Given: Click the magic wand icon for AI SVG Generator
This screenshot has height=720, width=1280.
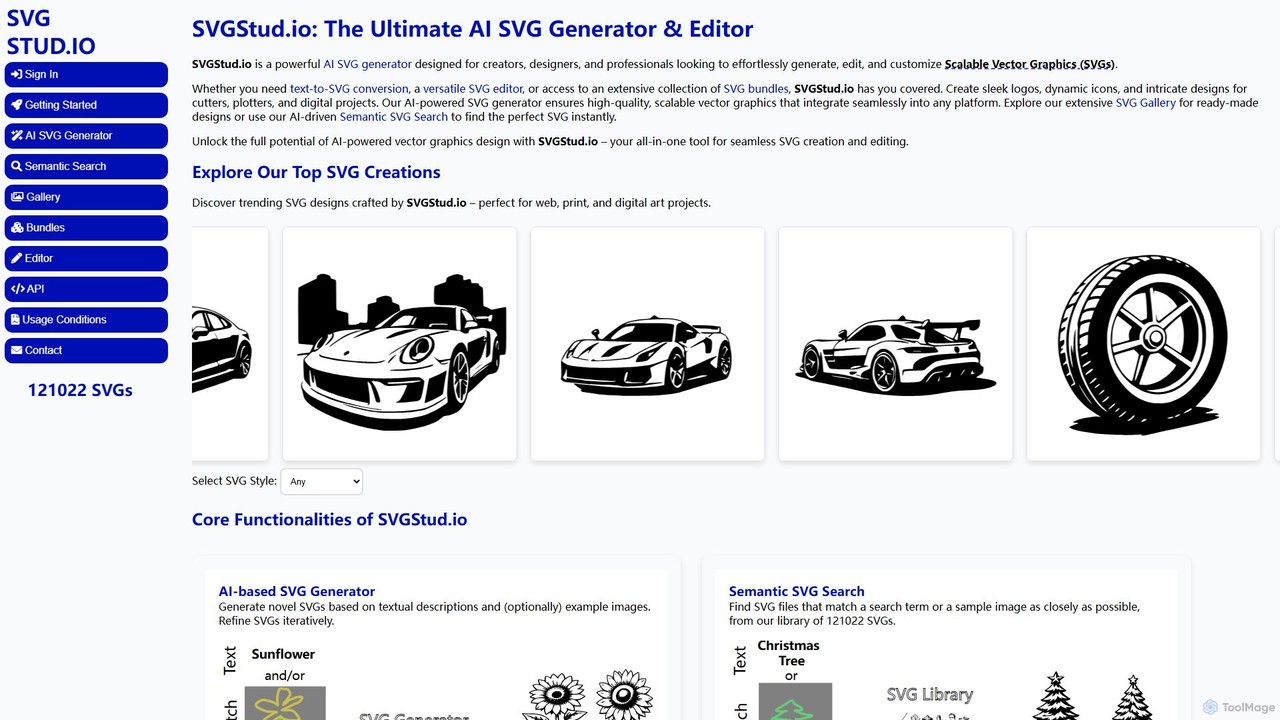Looking at the screenshot, I should click(x=17, y=136).
